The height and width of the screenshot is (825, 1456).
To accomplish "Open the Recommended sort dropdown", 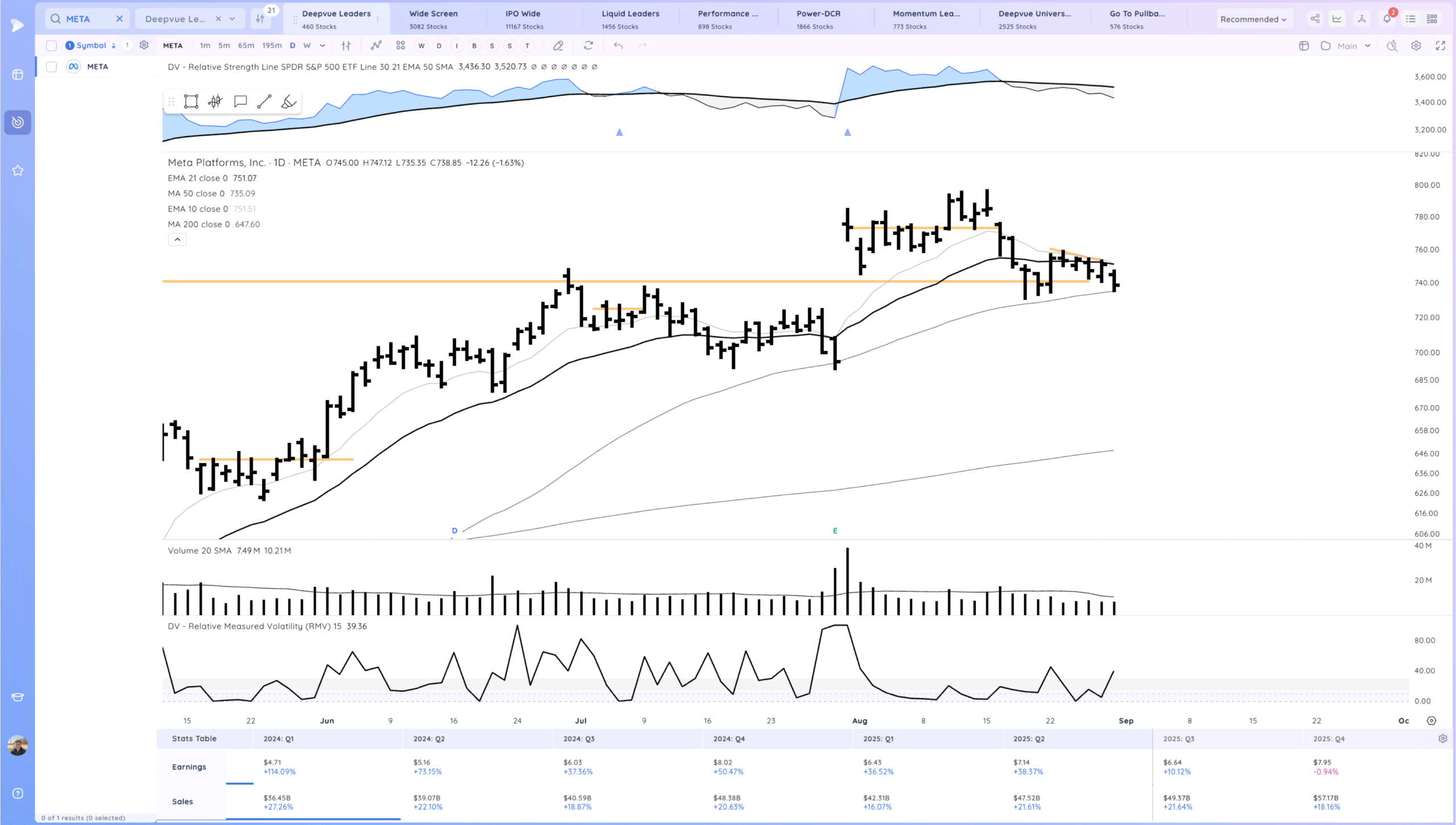I will (1253, 19).
